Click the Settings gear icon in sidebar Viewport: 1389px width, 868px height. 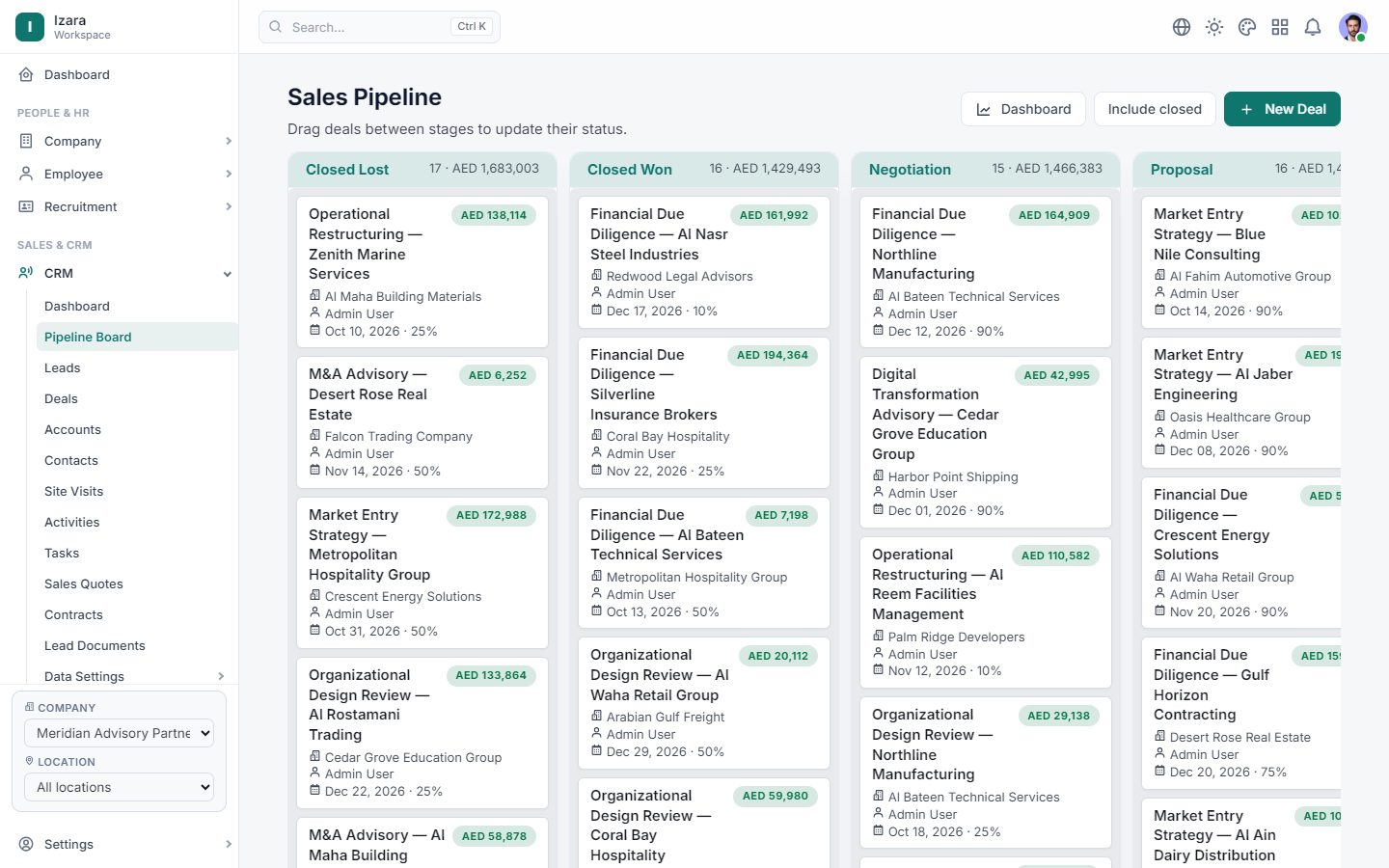click(x=26, y=844)
